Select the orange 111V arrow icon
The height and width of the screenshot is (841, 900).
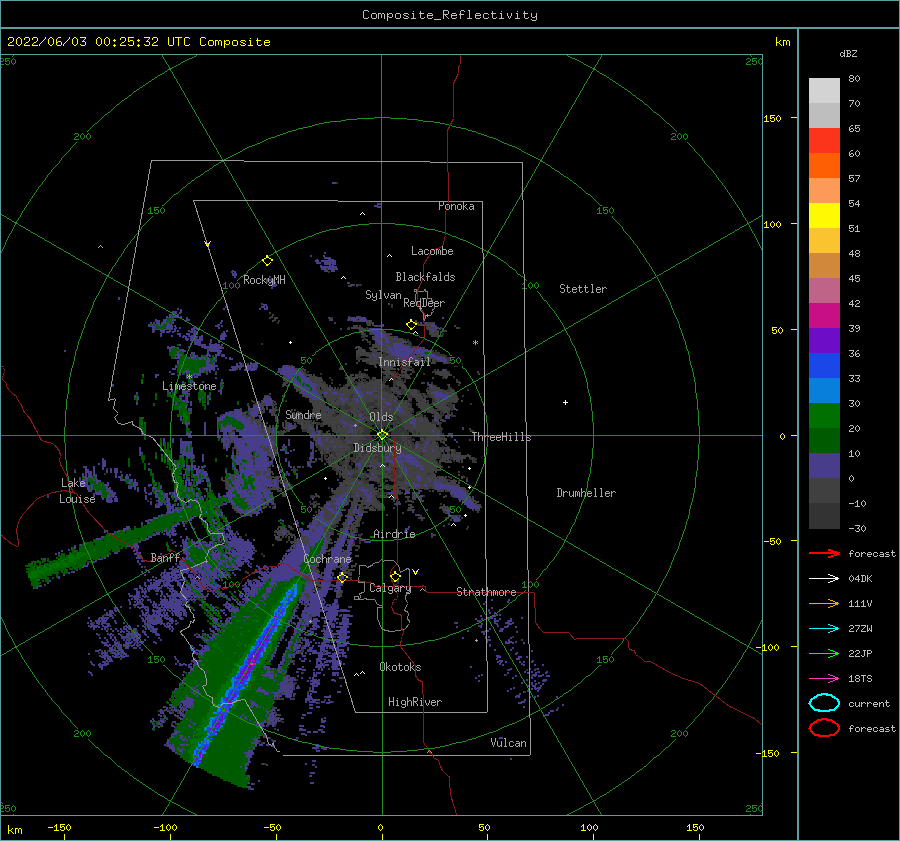click(x=824, y=603)
